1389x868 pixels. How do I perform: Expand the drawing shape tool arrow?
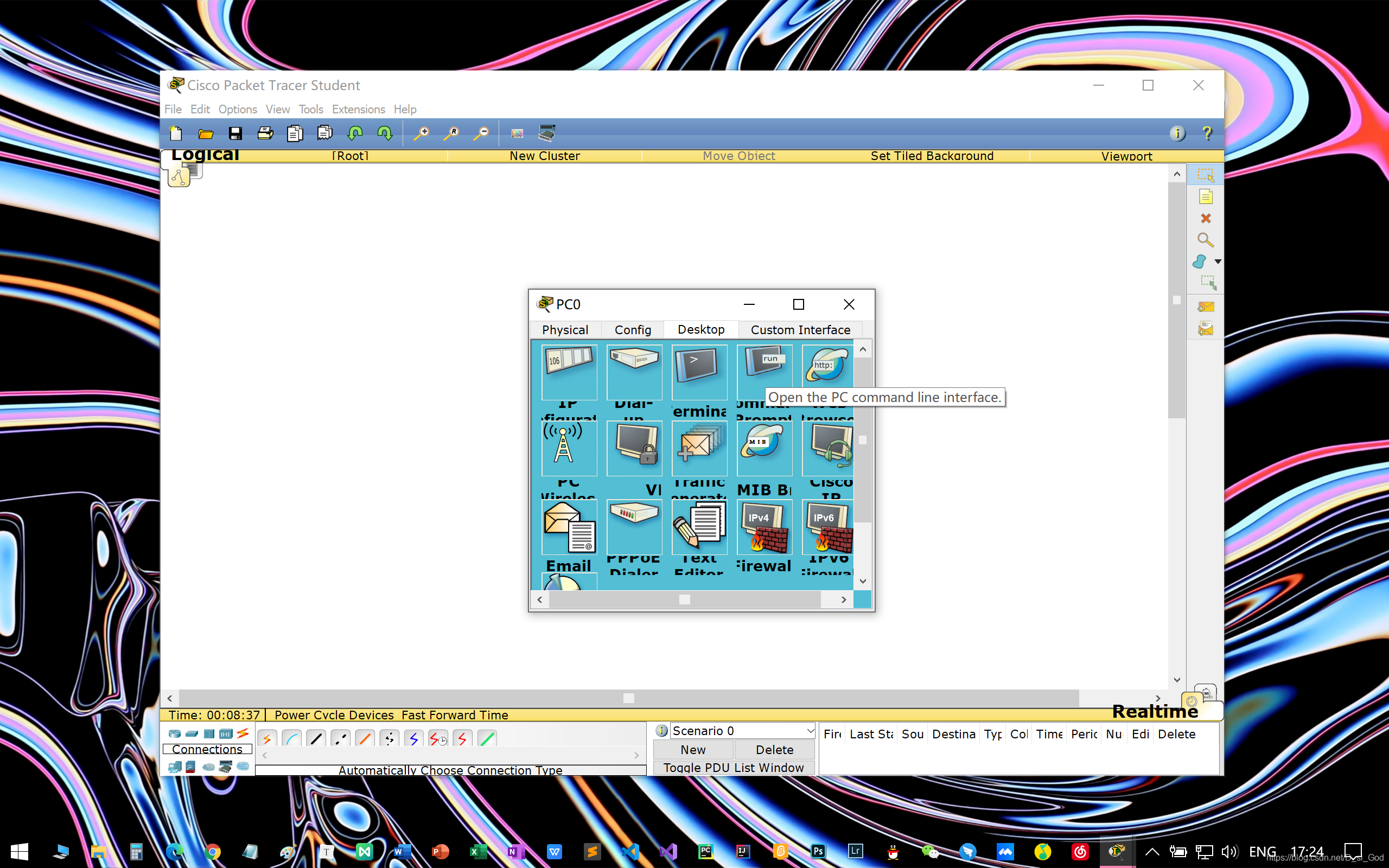point(1218,262)
